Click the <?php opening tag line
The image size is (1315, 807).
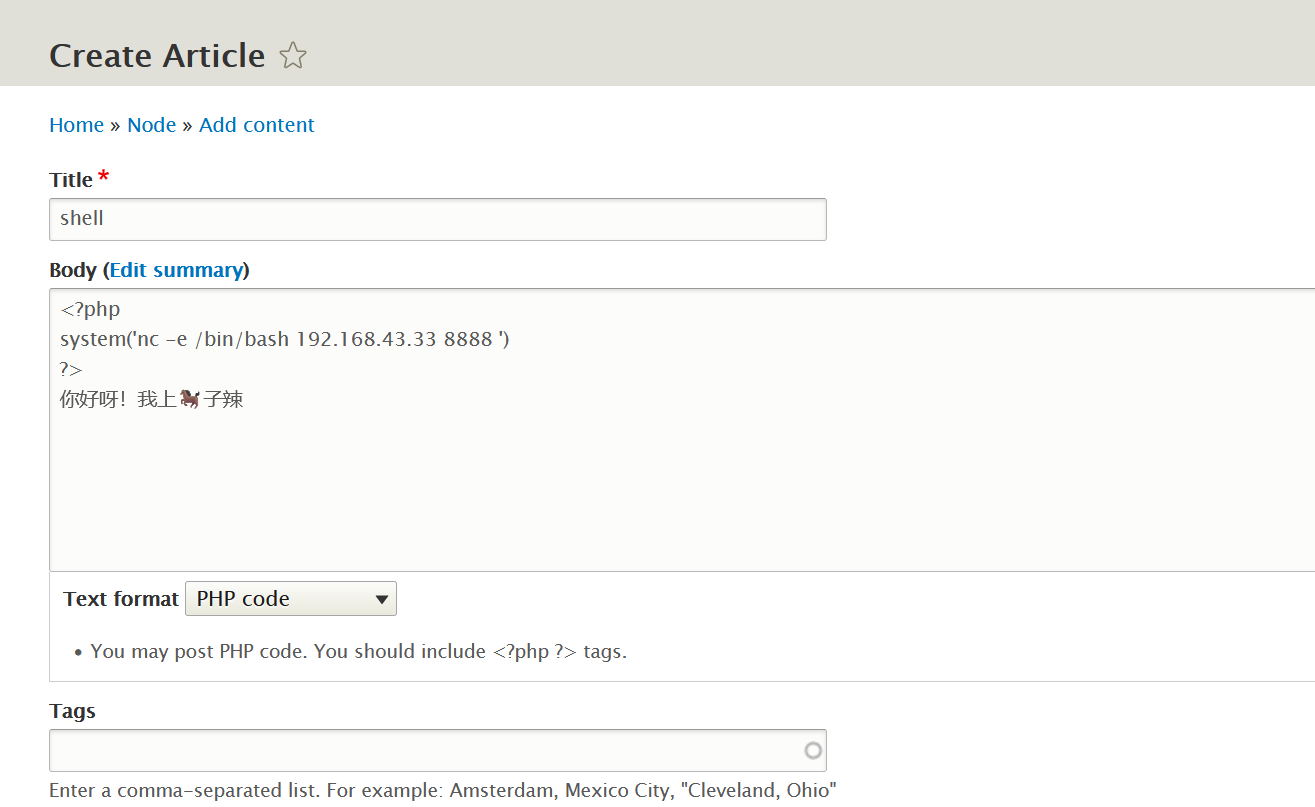(90, 309)
